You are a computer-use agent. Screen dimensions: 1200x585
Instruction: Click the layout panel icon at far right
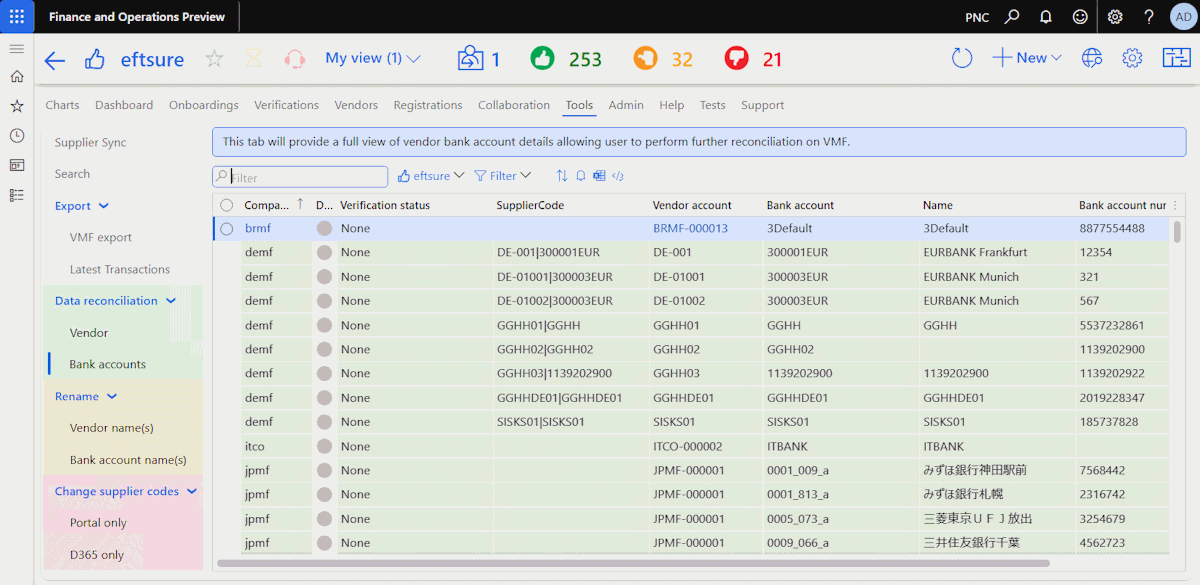point(1176,58)
